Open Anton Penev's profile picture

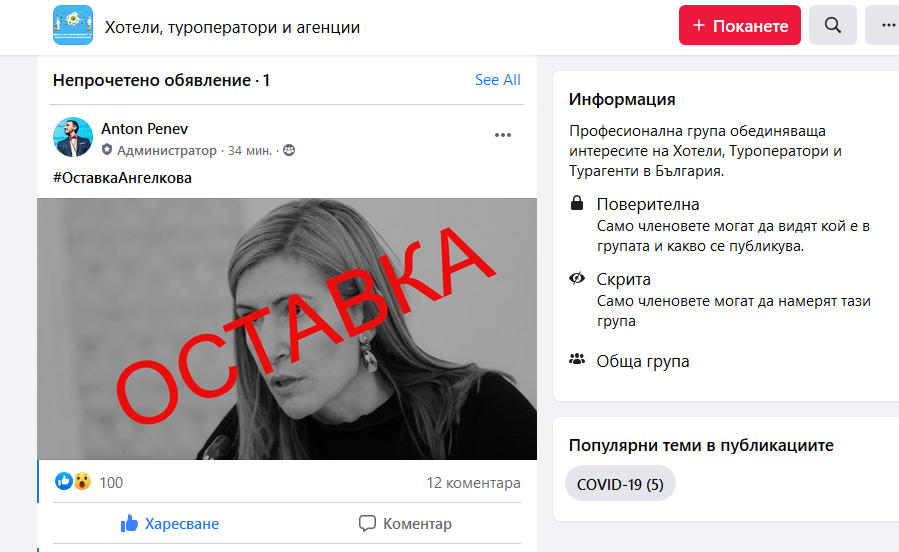point(73,138)
